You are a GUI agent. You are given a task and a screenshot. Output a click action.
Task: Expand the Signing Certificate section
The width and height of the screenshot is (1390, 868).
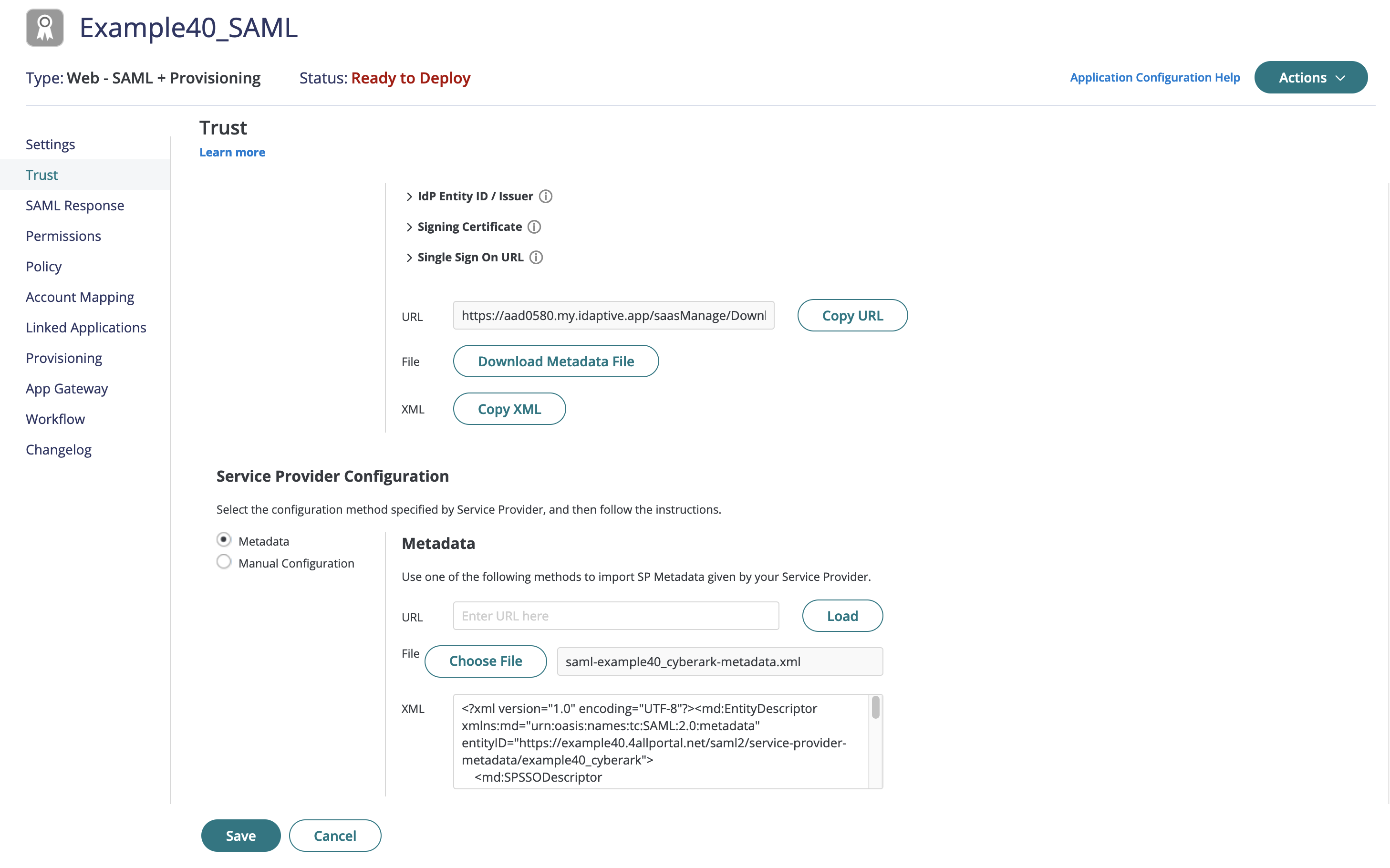(x=409, y=227)
